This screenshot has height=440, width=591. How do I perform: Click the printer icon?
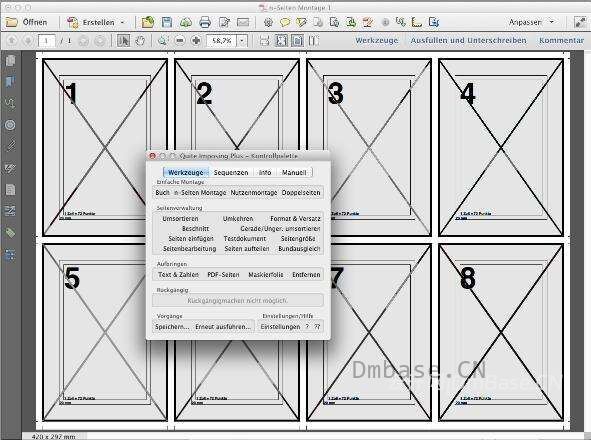coord(205,23)
